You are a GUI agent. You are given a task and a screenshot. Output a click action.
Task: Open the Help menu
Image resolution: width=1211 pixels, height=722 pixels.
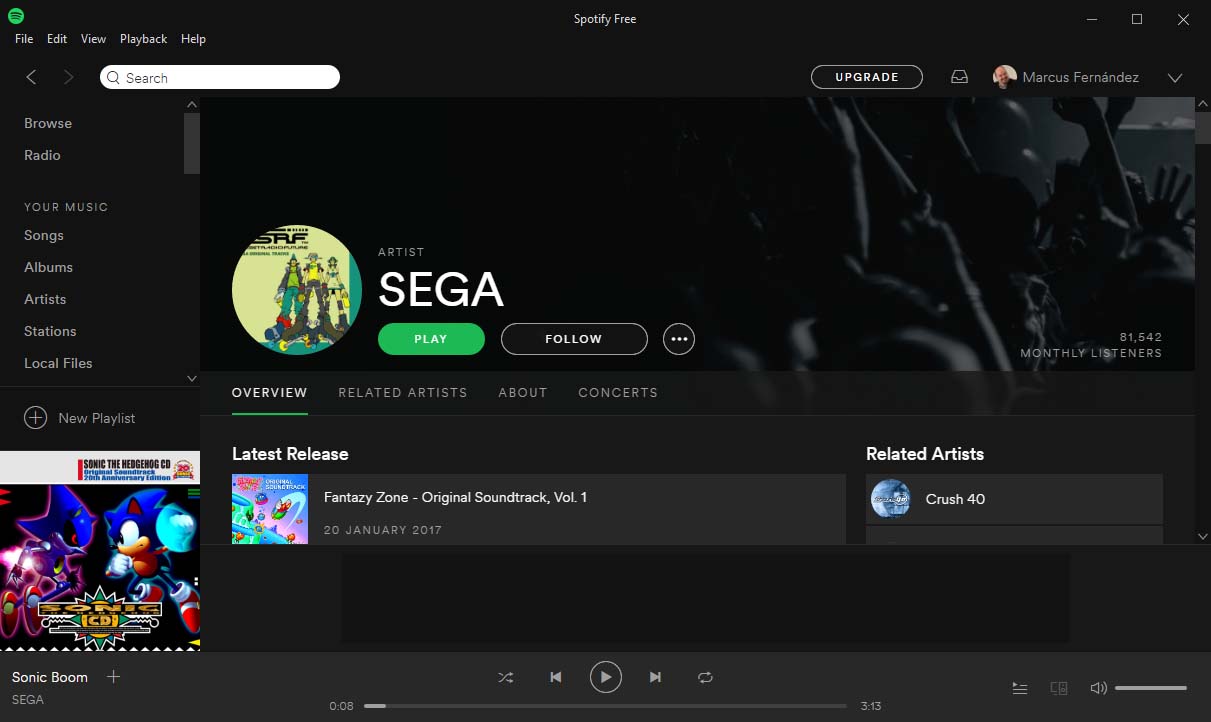(x=193, y=39)
